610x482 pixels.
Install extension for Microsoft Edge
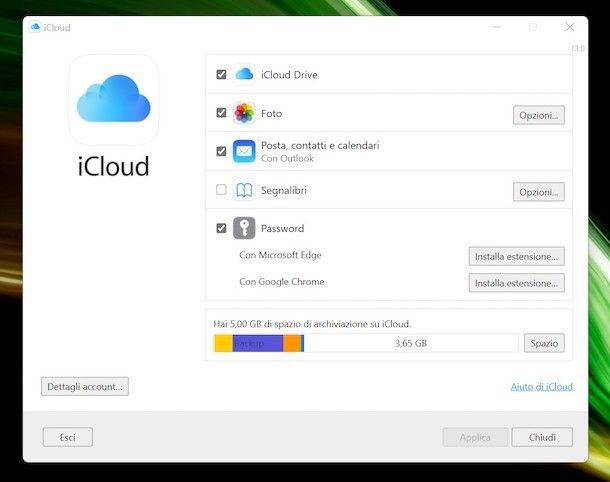[x=516, y=256]
